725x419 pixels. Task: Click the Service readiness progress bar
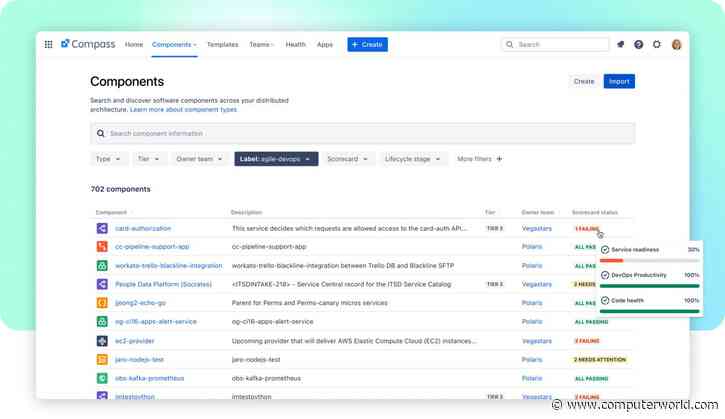coord(650,261)
